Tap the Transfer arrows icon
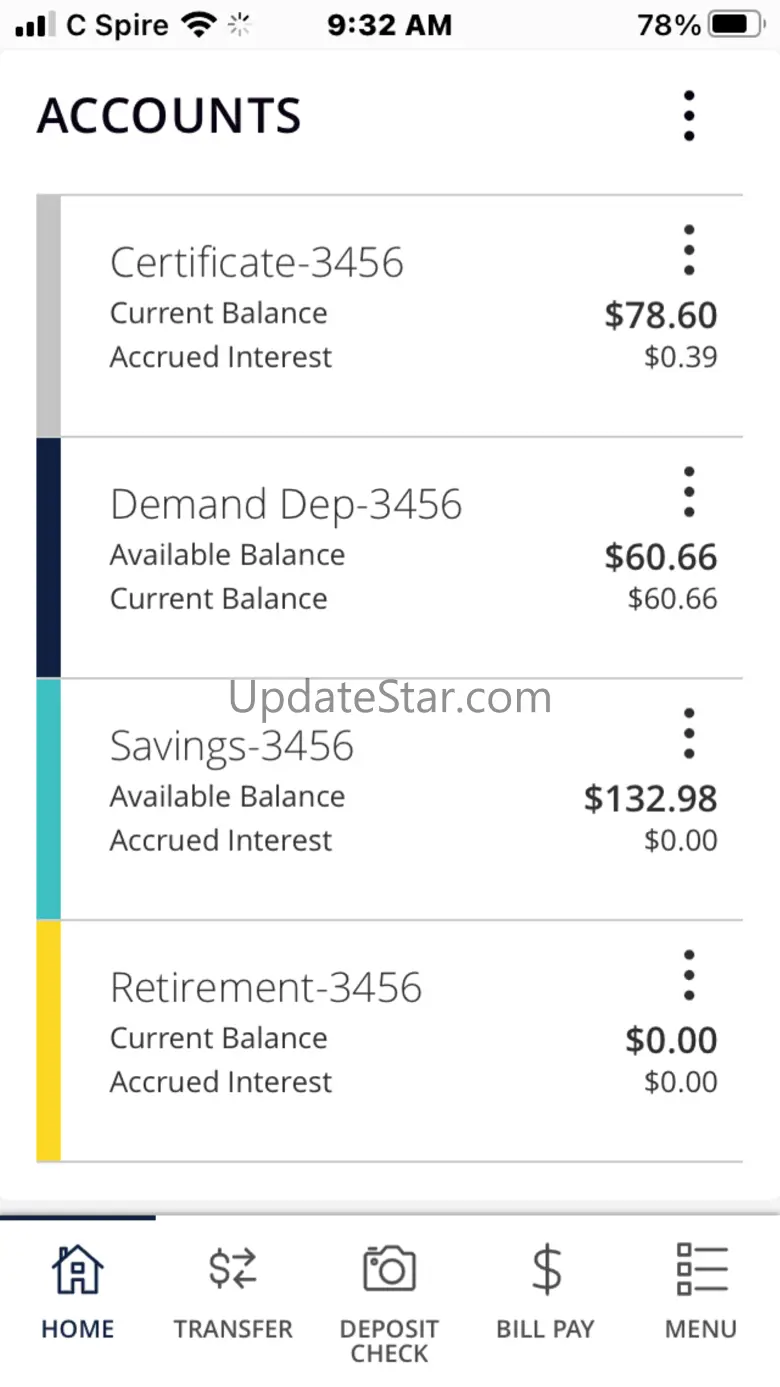The height and width of the screenshot is (1387, 780). 232,1270
